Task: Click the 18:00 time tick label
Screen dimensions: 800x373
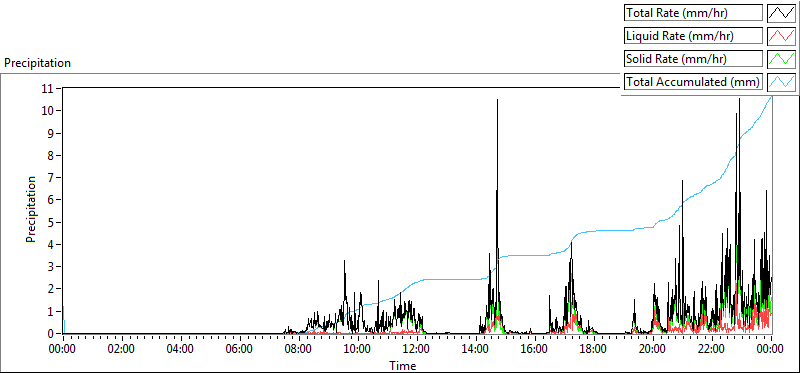Action: (594, 349)
